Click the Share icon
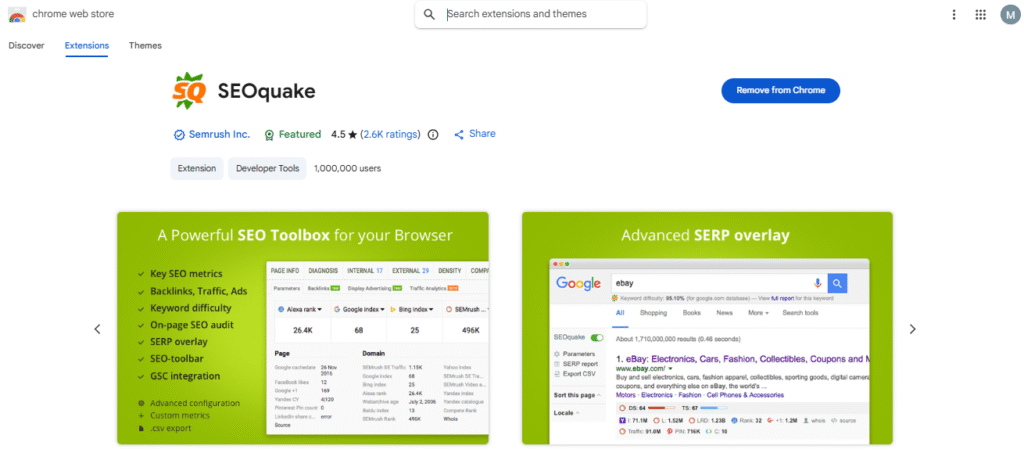1024x453 pixels. click(x=459, y=134)
